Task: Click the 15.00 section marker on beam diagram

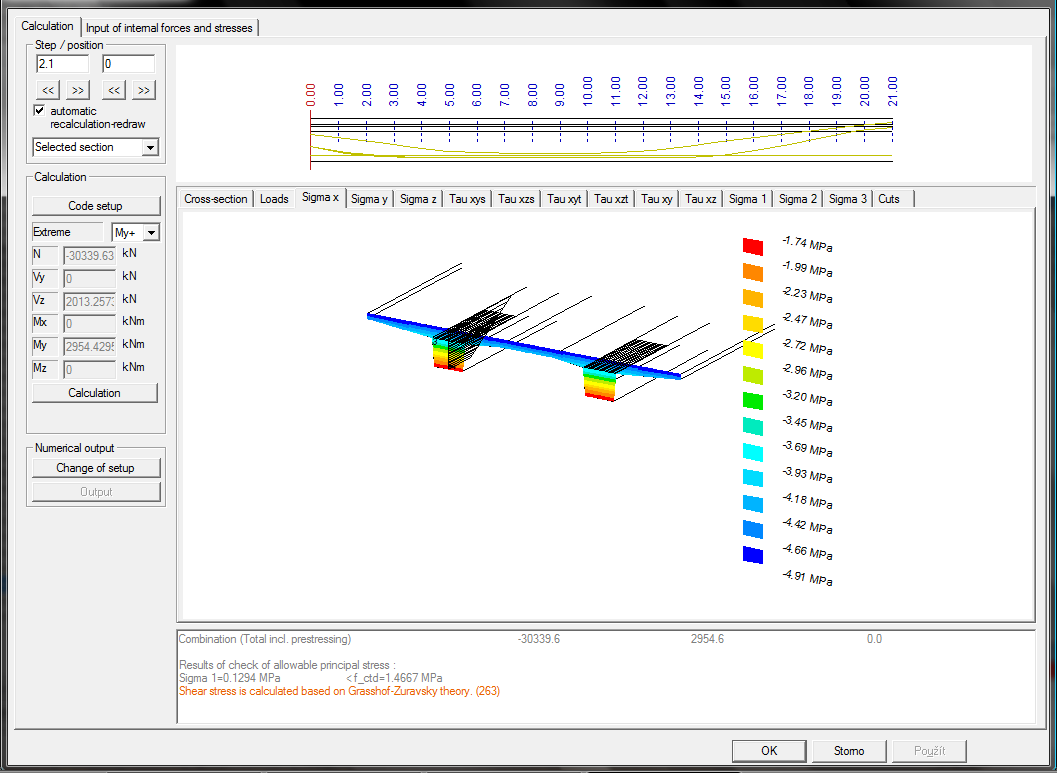Action: click(726, 91)
